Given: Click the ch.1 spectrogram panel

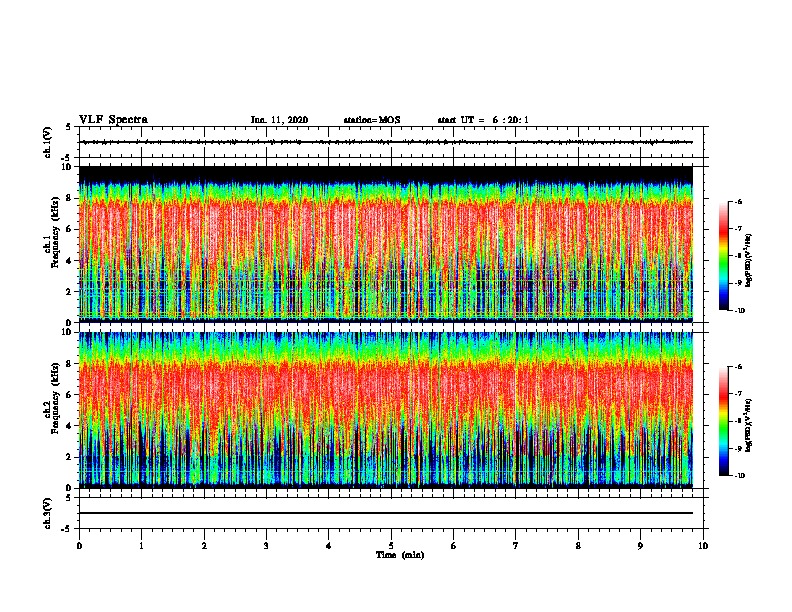Looking at the screenshot, I should [x=386, y=244].
